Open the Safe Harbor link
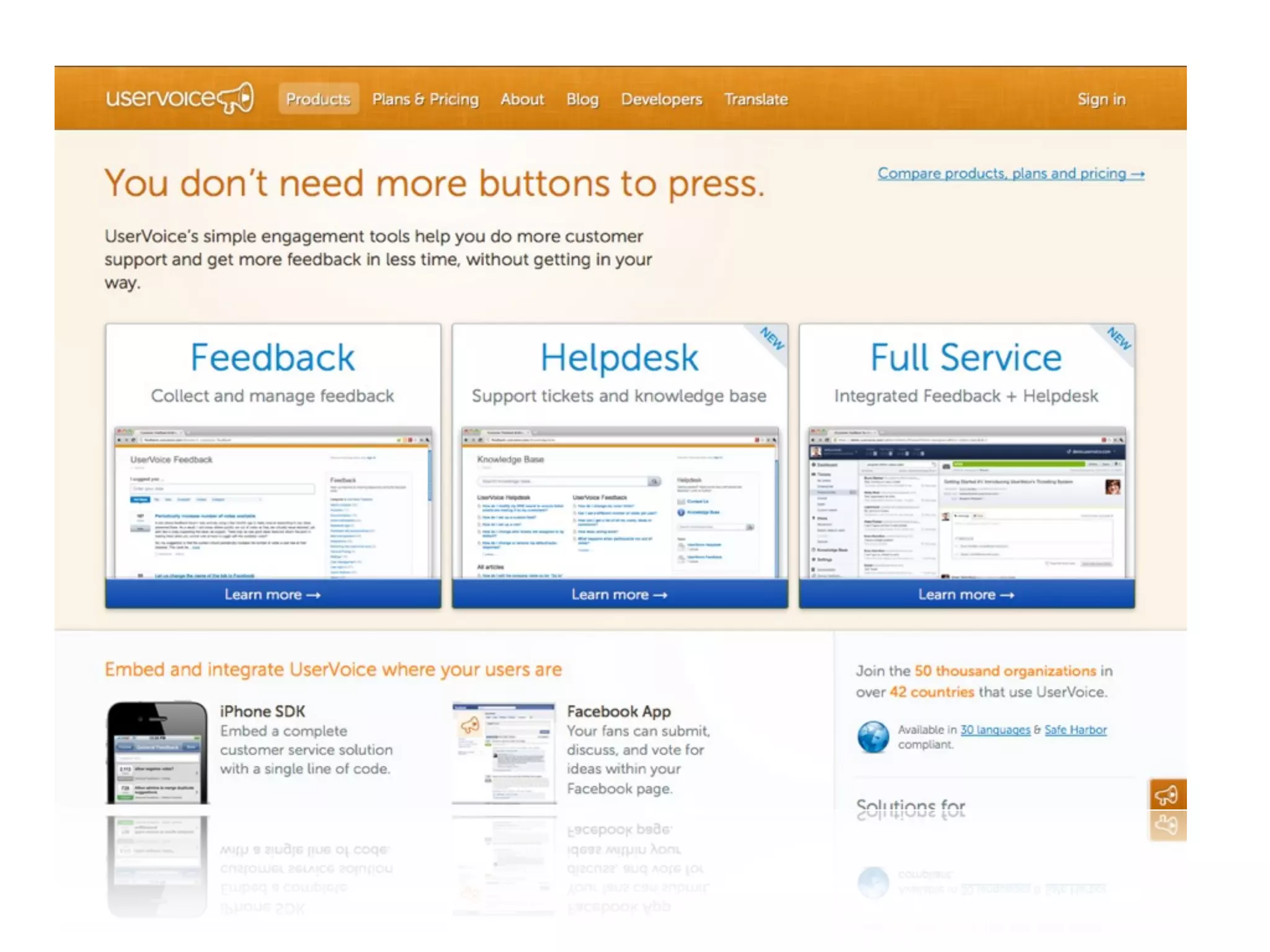1270x952 pixels. point(1075,729)
